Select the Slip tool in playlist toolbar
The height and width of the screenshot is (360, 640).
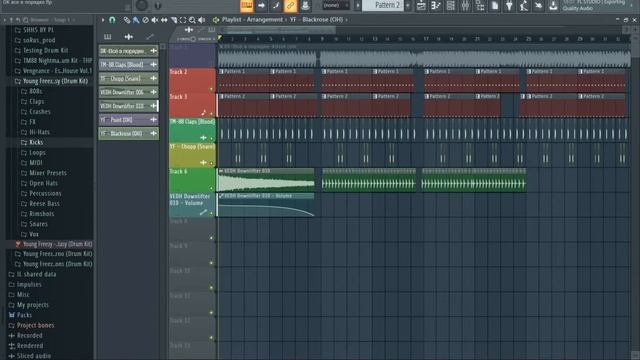point(164,20)
